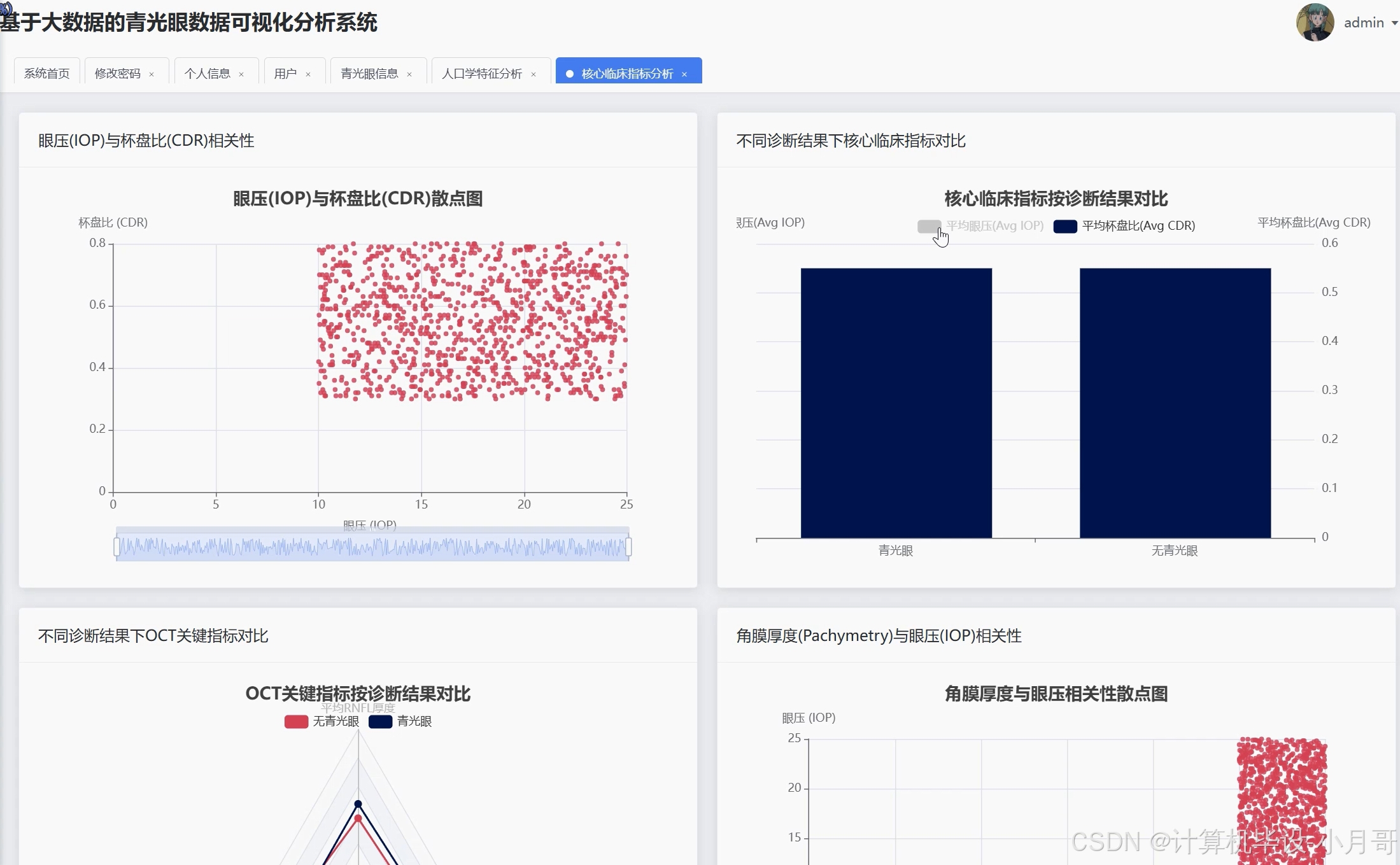Toggle 无青光眼 legend in radar chart

tap(322, 721)
